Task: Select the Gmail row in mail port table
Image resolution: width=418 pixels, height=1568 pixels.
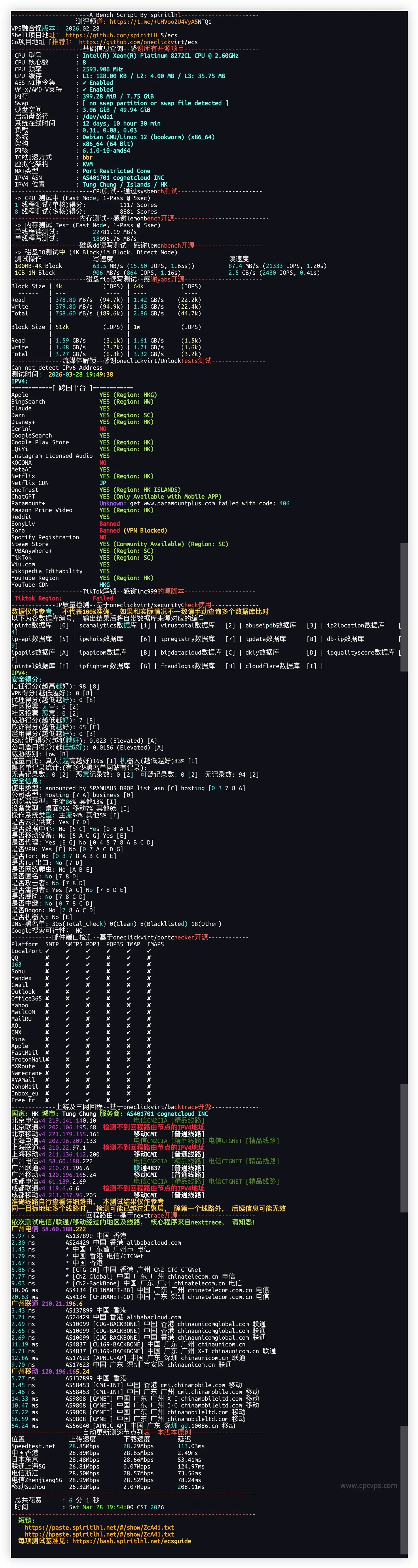Action: (81, 985)
